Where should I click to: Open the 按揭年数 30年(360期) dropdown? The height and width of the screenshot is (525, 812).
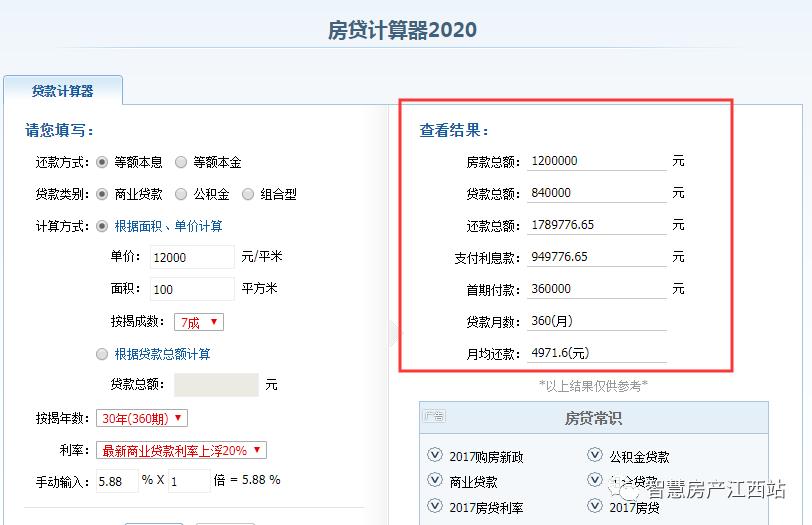tap(142, 418)
